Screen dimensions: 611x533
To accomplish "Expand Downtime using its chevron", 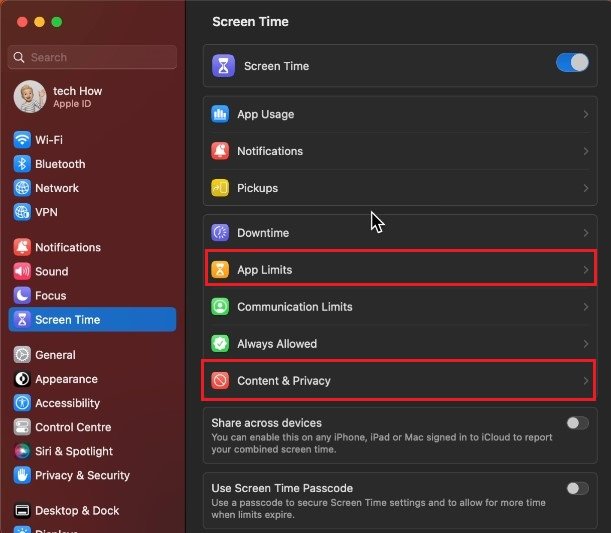I will [x=586, y=233].
